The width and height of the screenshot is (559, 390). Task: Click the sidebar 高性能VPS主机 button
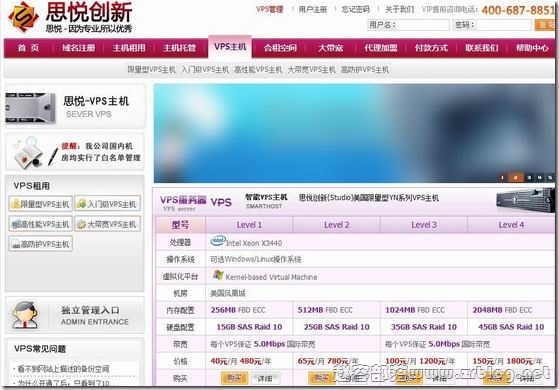41,224
